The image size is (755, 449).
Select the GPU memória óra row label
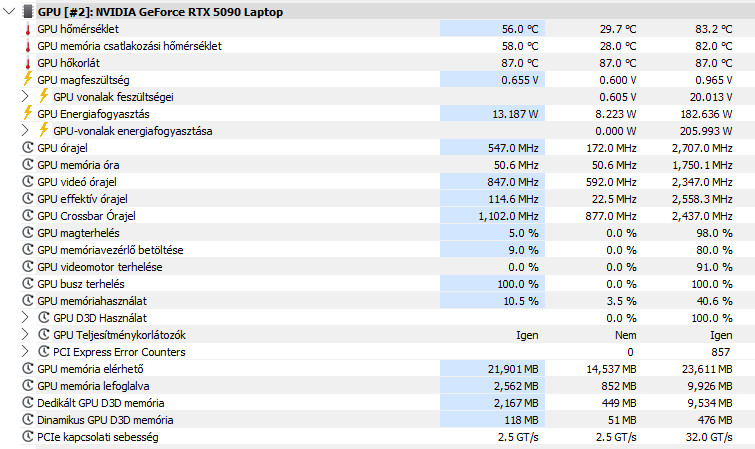pyautogui.click(x=78, y=165)
